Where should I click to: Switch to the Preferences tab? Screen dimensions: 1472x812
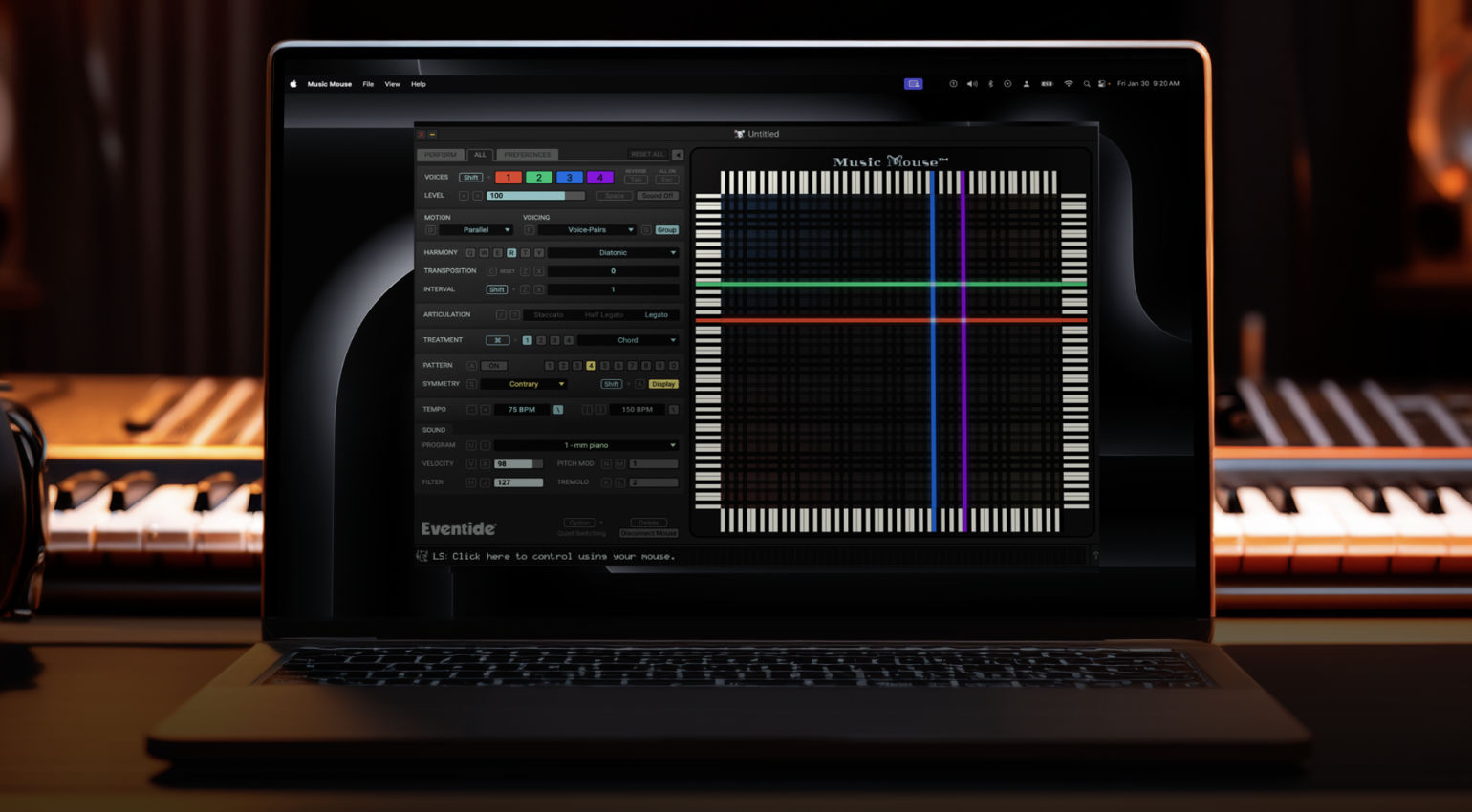(527, 155)
